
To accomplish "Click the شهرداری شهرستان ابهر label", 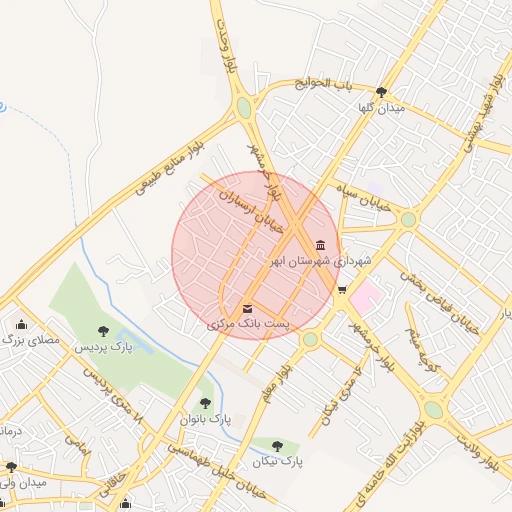I will point(320,261).
